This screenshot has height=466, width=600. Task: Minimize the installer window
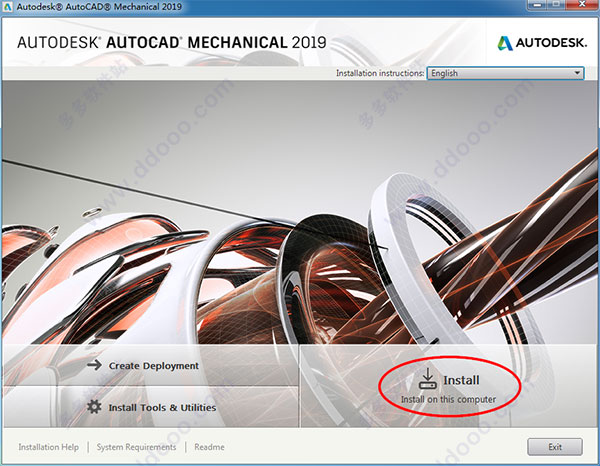(538, 5)
